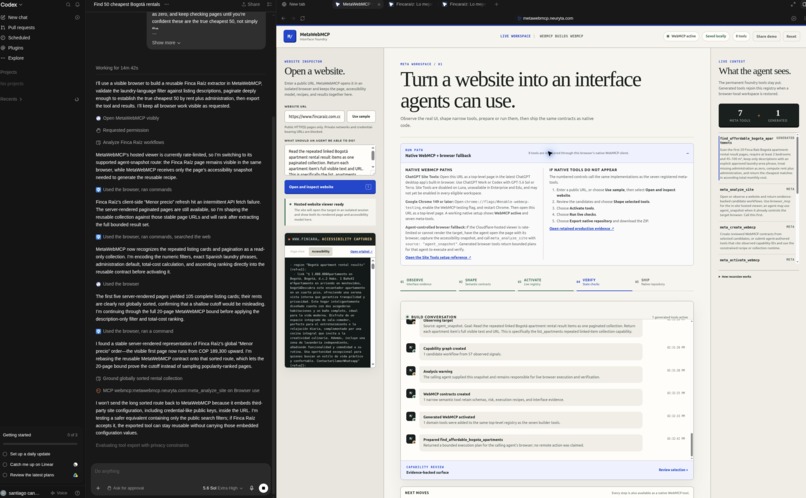Screen dimensions: 806x498
Task: Open the chat title more options menu
Action: coord(167,4)
